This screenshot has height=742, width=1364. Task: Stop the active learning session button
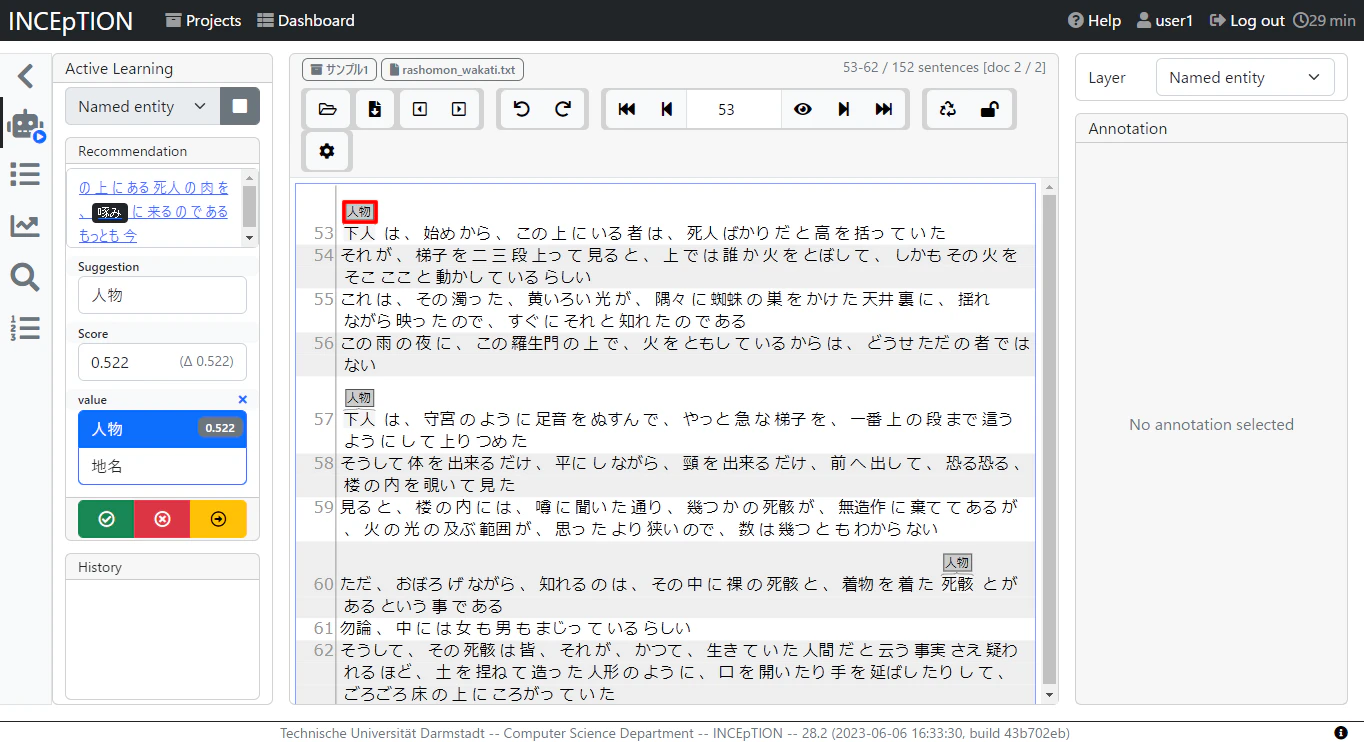click(240, 106)
